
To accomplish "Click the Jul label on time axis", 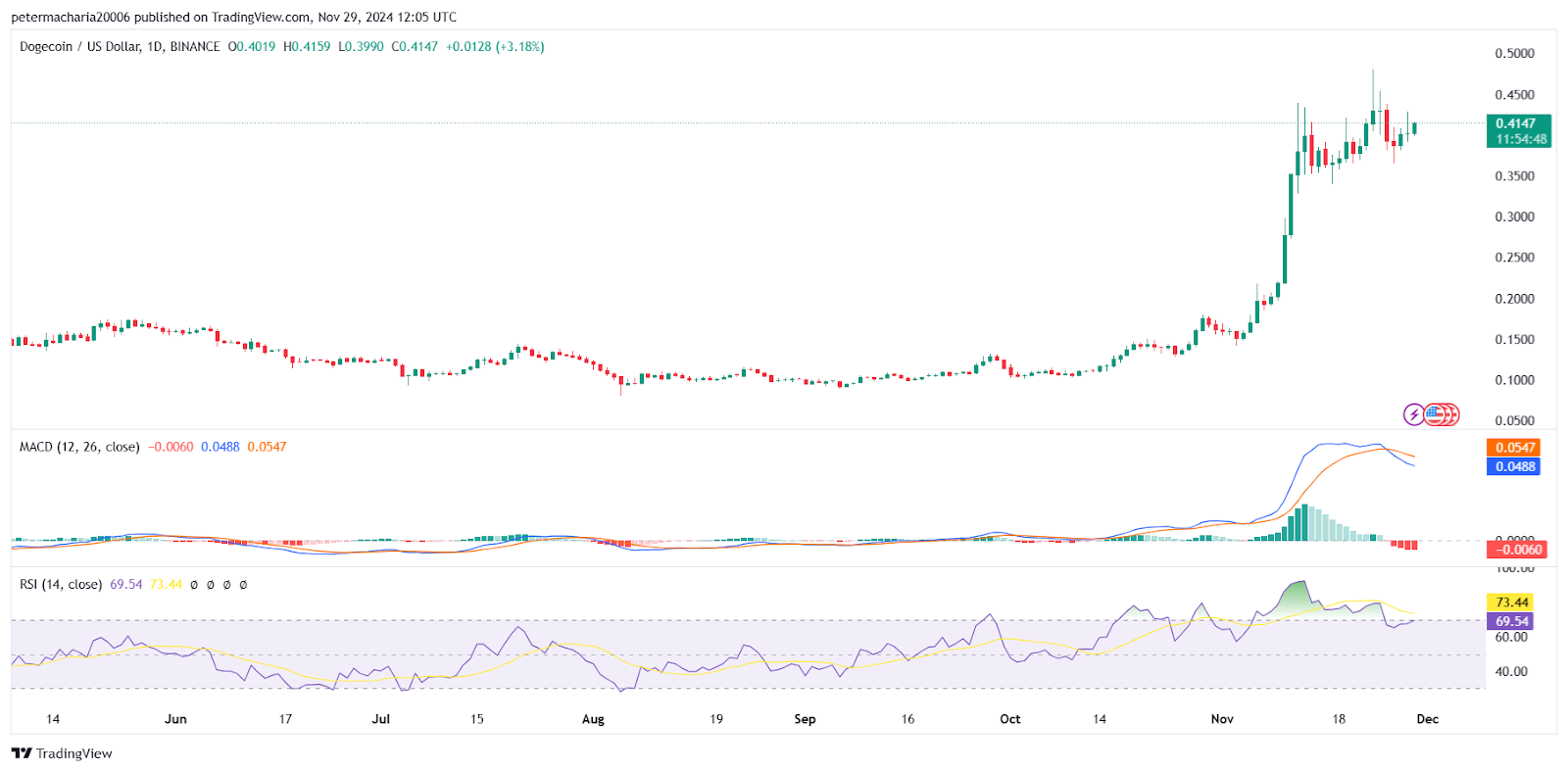I will pos(381,719).
